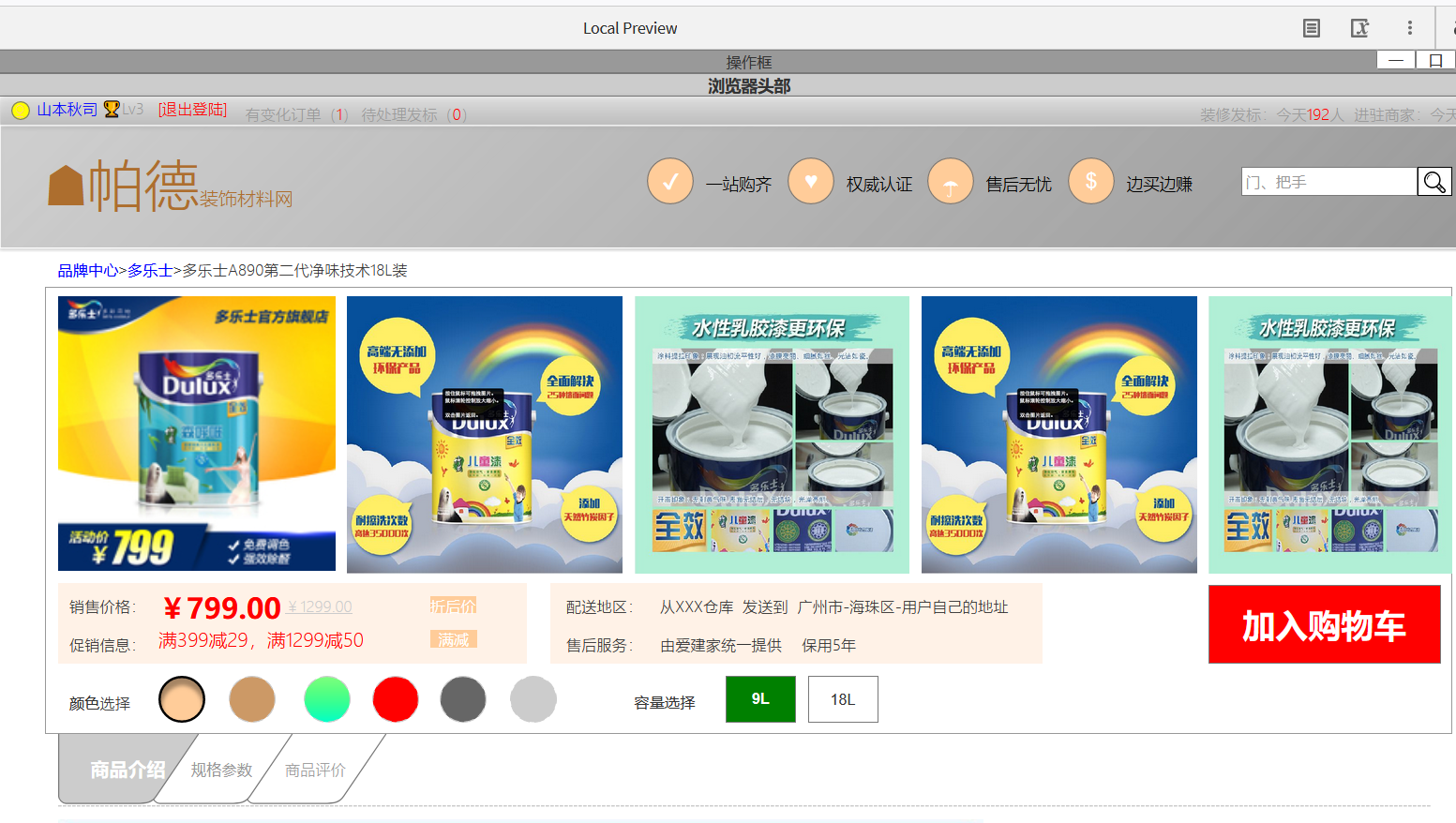The width and height of the screenshot is (1456, 823).
Task: Click delivery address 广州市-海珠区 text
Action: [903, 607]
